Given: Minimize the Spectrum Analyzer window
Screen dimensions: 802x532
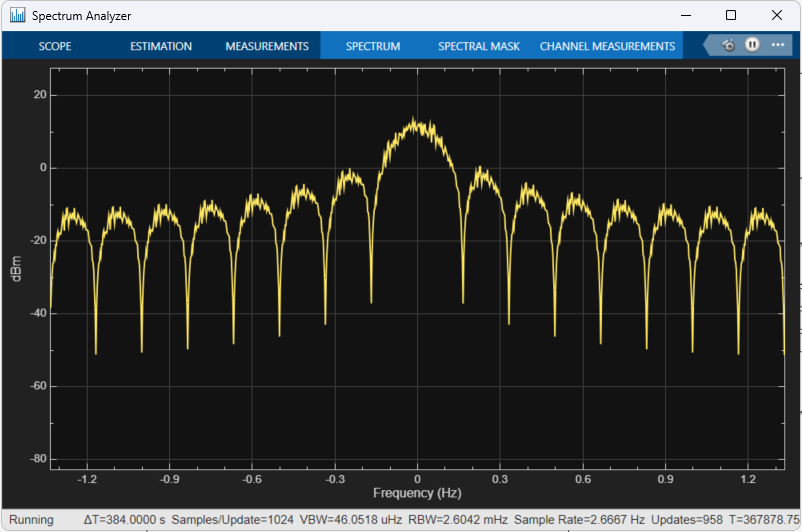Looking at the screenshot, I should tap(686, 15).
